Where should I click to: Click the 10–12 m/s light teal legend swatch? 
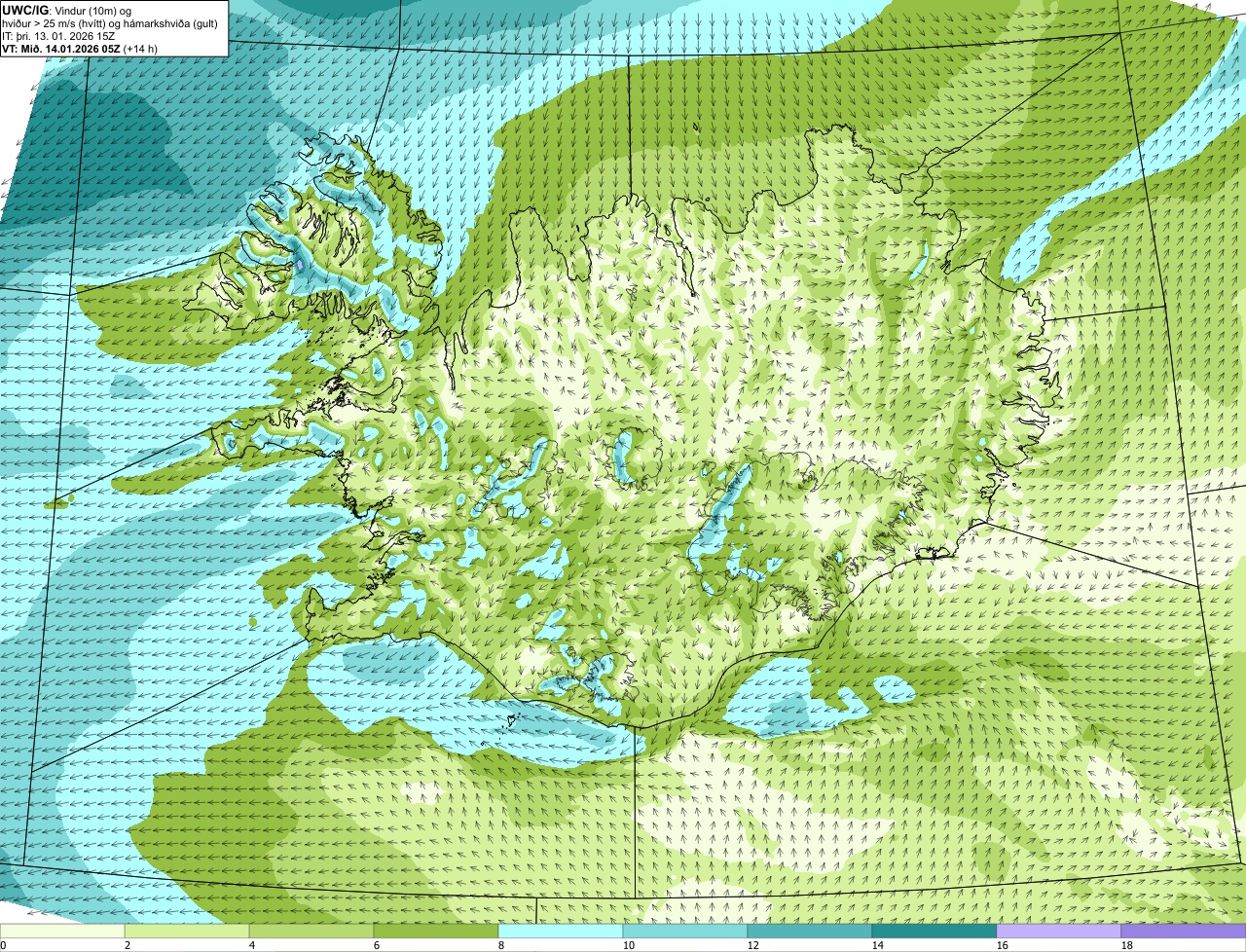click(x=685, y=931)
